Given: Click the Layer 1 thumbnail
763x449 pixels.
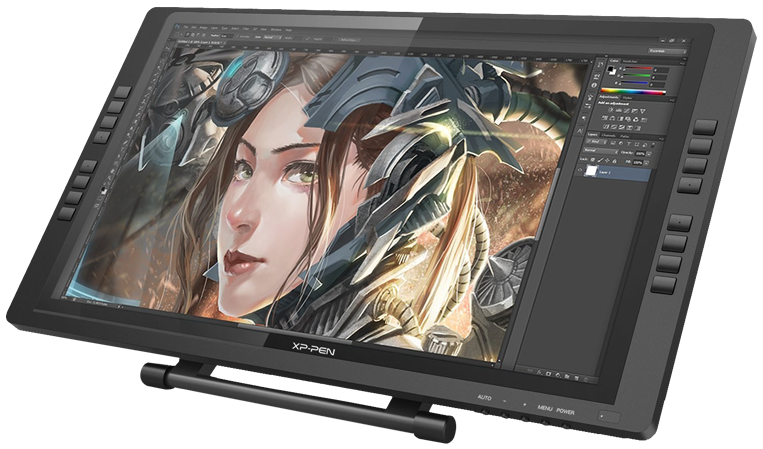Looking at the screenshot, I should coord(591,171).
